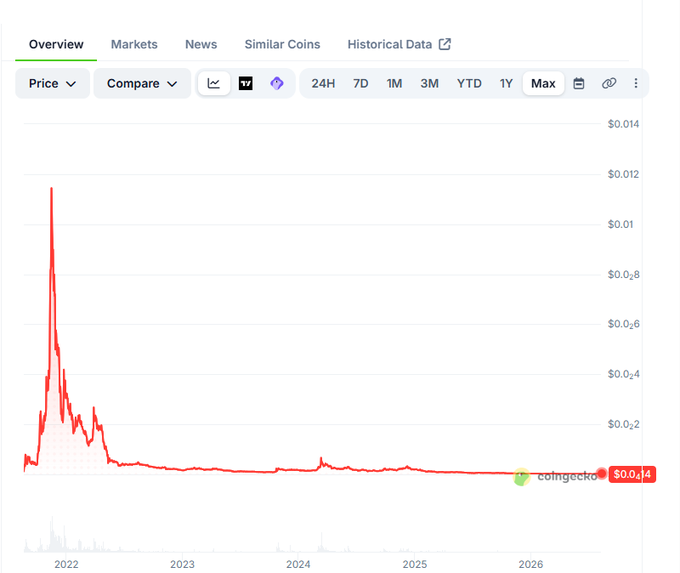Viewport: 680px width, 573px height.
Task: Click the 2024 x-axis label
Action: 298,564
